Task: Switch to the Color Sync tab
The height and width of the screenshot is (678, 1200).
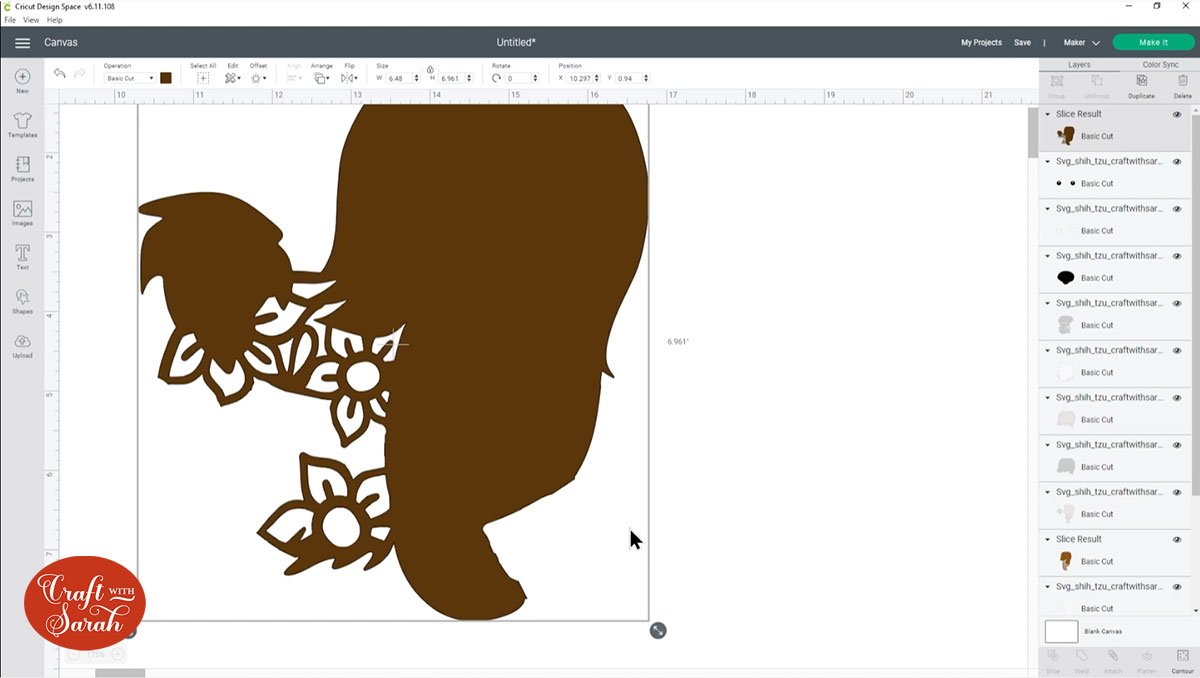Action: point(1160,64)
